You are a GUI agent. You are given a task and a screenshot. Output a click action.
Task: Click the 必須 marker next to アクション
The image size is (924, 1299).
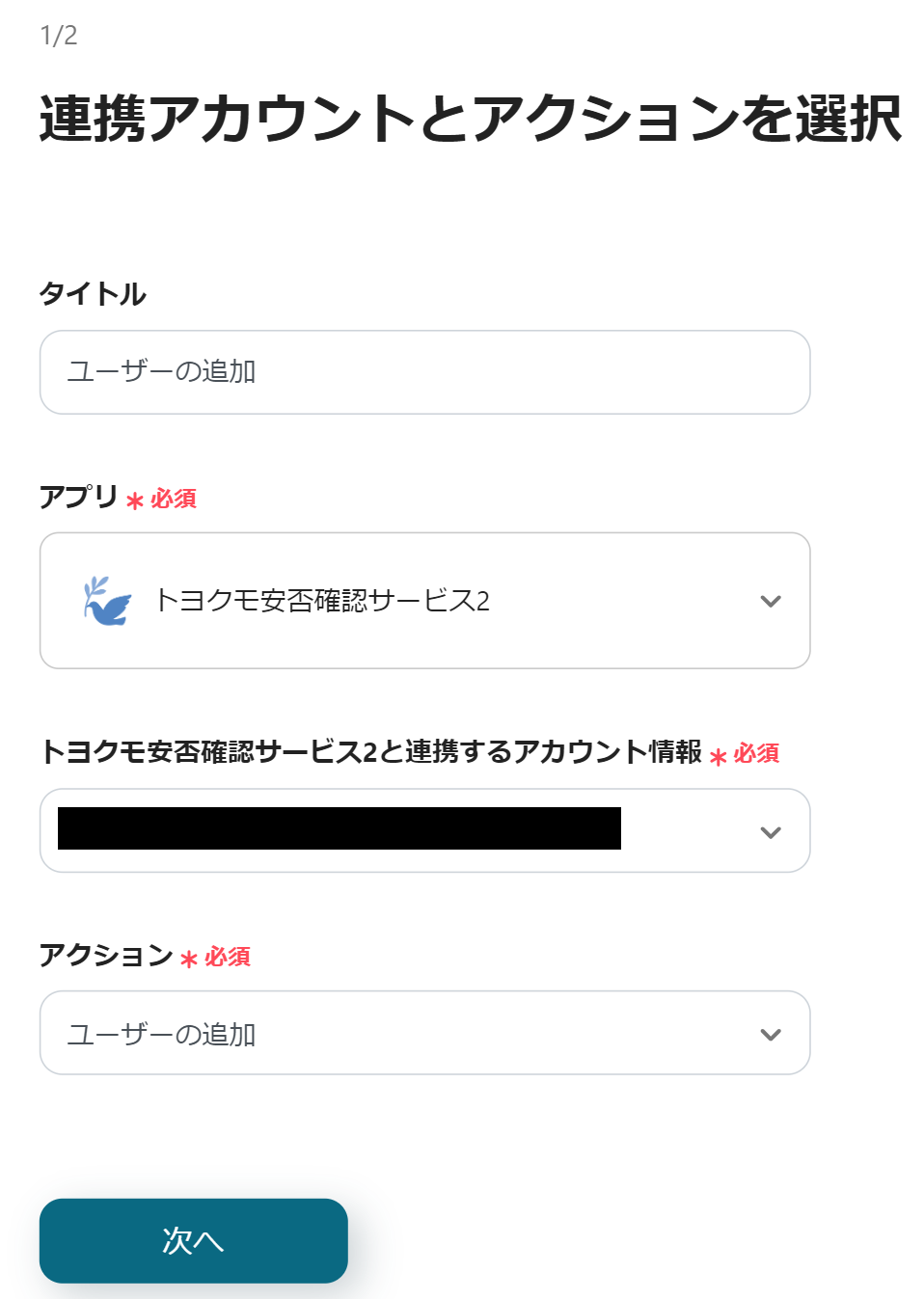click(228, 957)
